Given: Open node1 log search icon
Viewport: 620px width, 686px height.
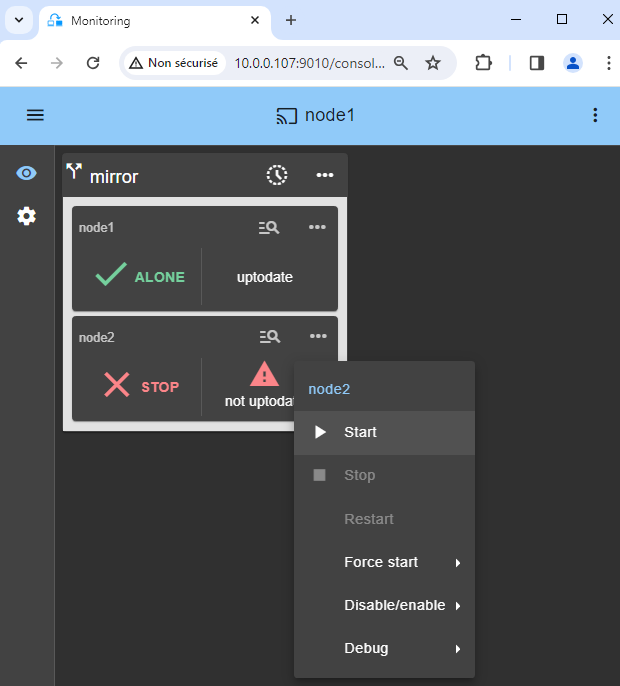Looking at the screenshot, I should tap(269, 227).
